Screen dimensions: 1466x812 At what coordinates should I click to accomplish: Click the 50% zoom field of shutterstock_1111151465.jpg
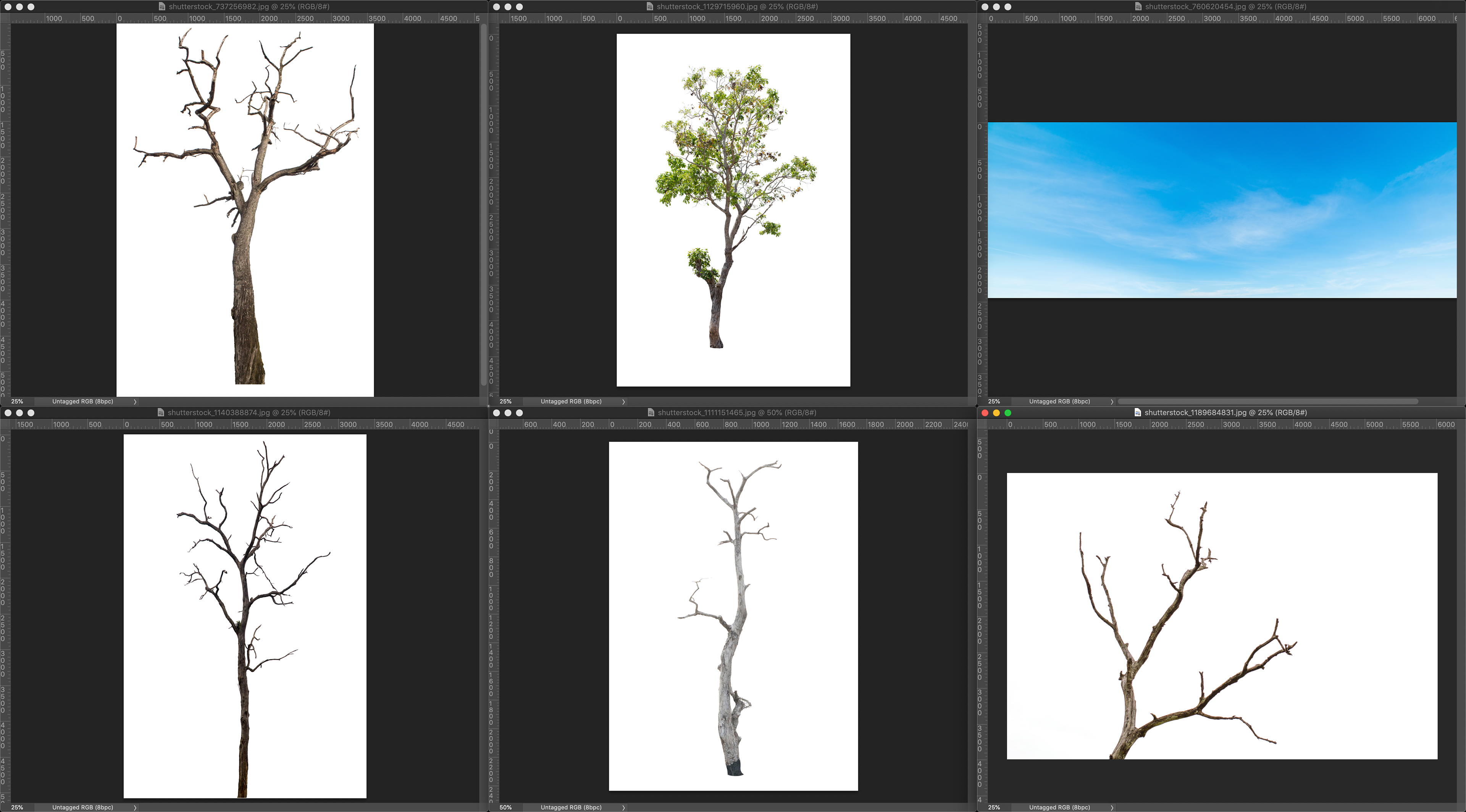pos(505,807)
